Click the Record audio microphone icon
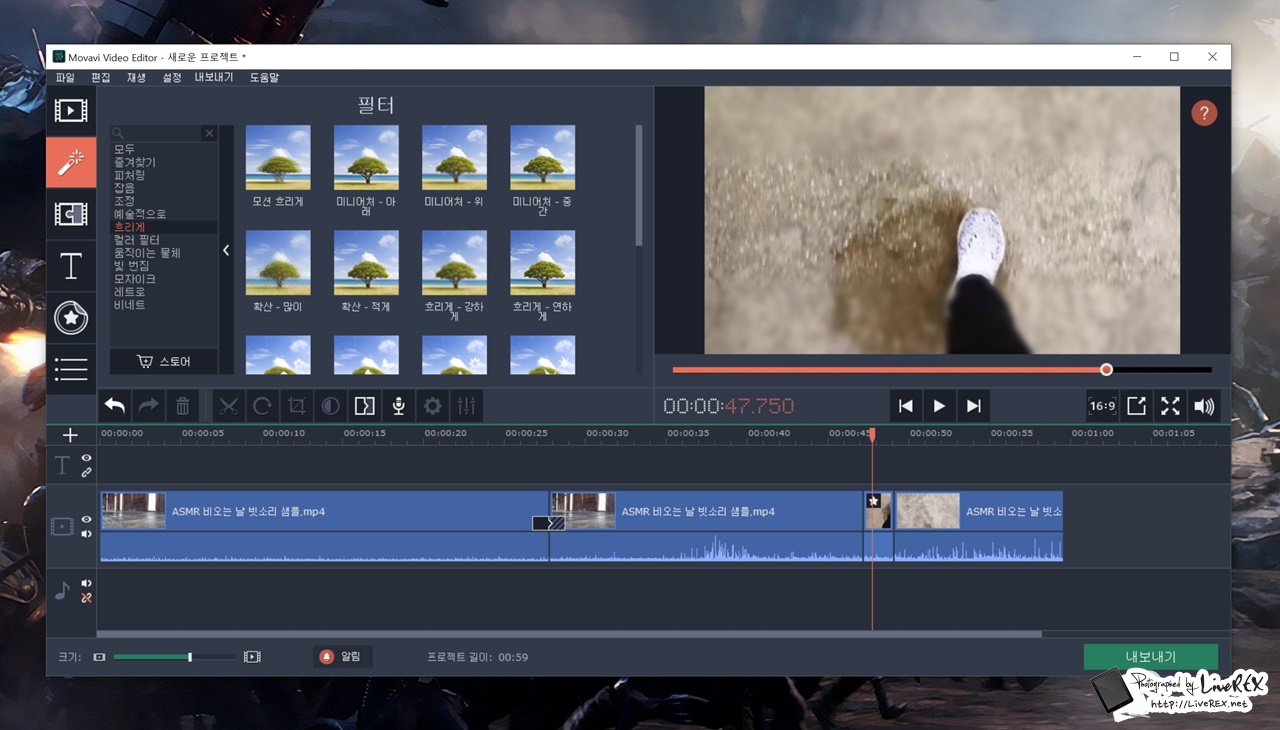The height and width of the screenshot is (730, 1280). (x=398, y=406)
